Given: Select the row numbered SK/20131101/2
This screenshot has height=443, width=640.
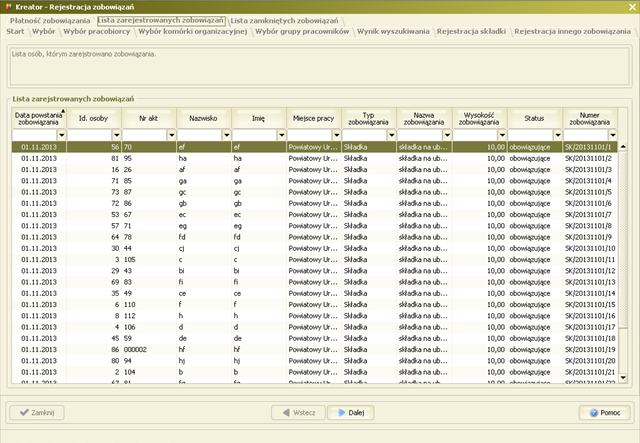Looking at the screenshot, I should [314, 158].
